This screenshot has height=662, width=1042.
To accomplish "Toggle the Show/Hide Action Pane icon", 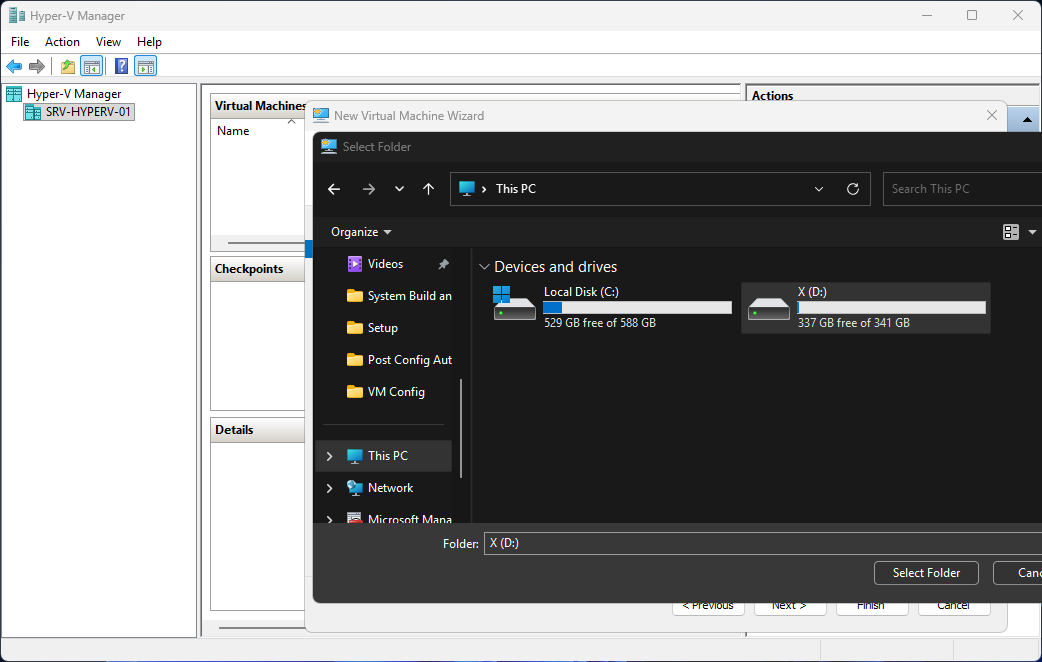I will click(x=146, y=67).
